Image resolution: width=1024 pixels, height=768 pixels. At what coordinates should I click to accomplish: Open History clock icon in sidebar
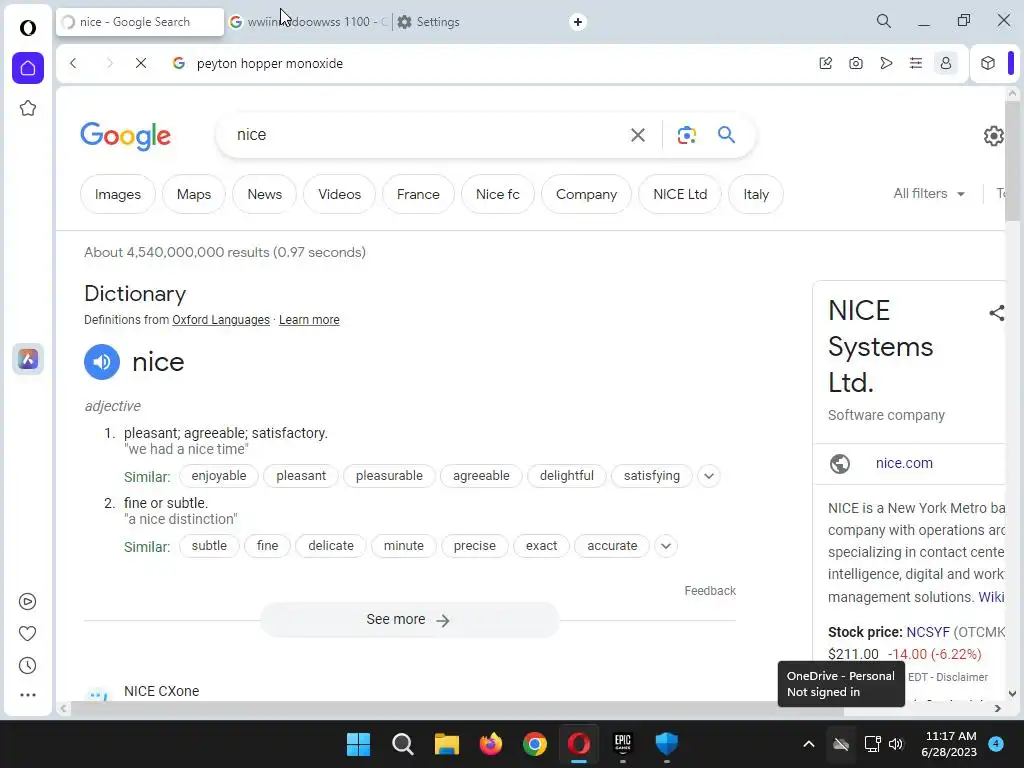27,665
